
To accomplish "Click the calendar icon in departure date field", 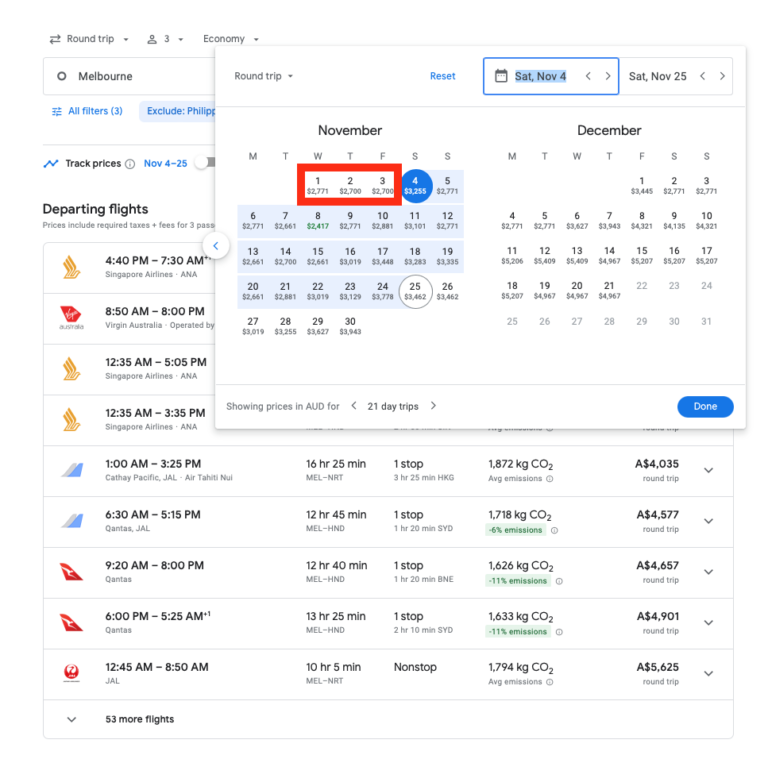I will coord(501,76).
